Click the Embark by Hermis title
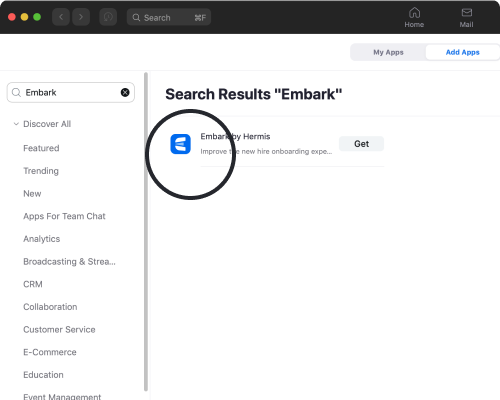 tap(235, 136)
